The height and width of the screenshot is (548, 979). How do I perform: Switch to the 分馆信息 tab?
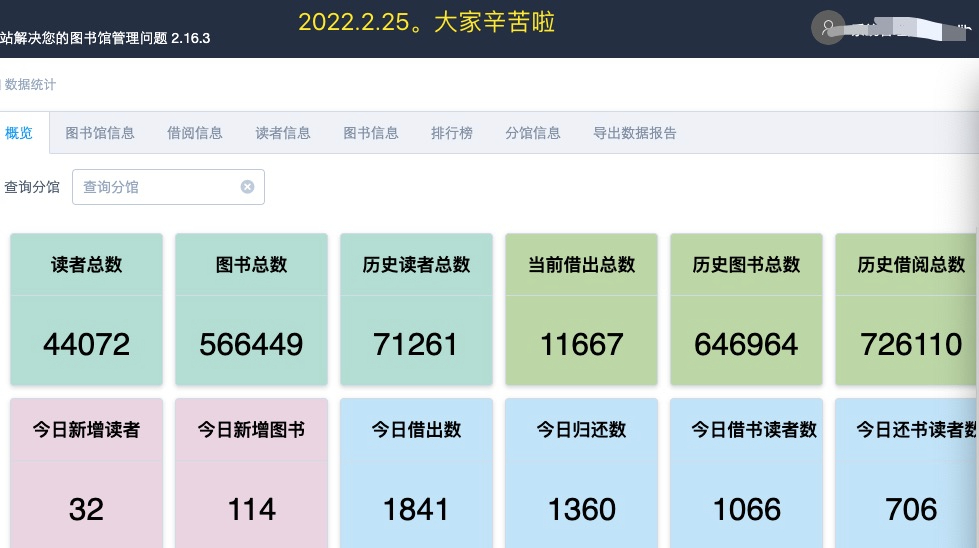(533, 133)
